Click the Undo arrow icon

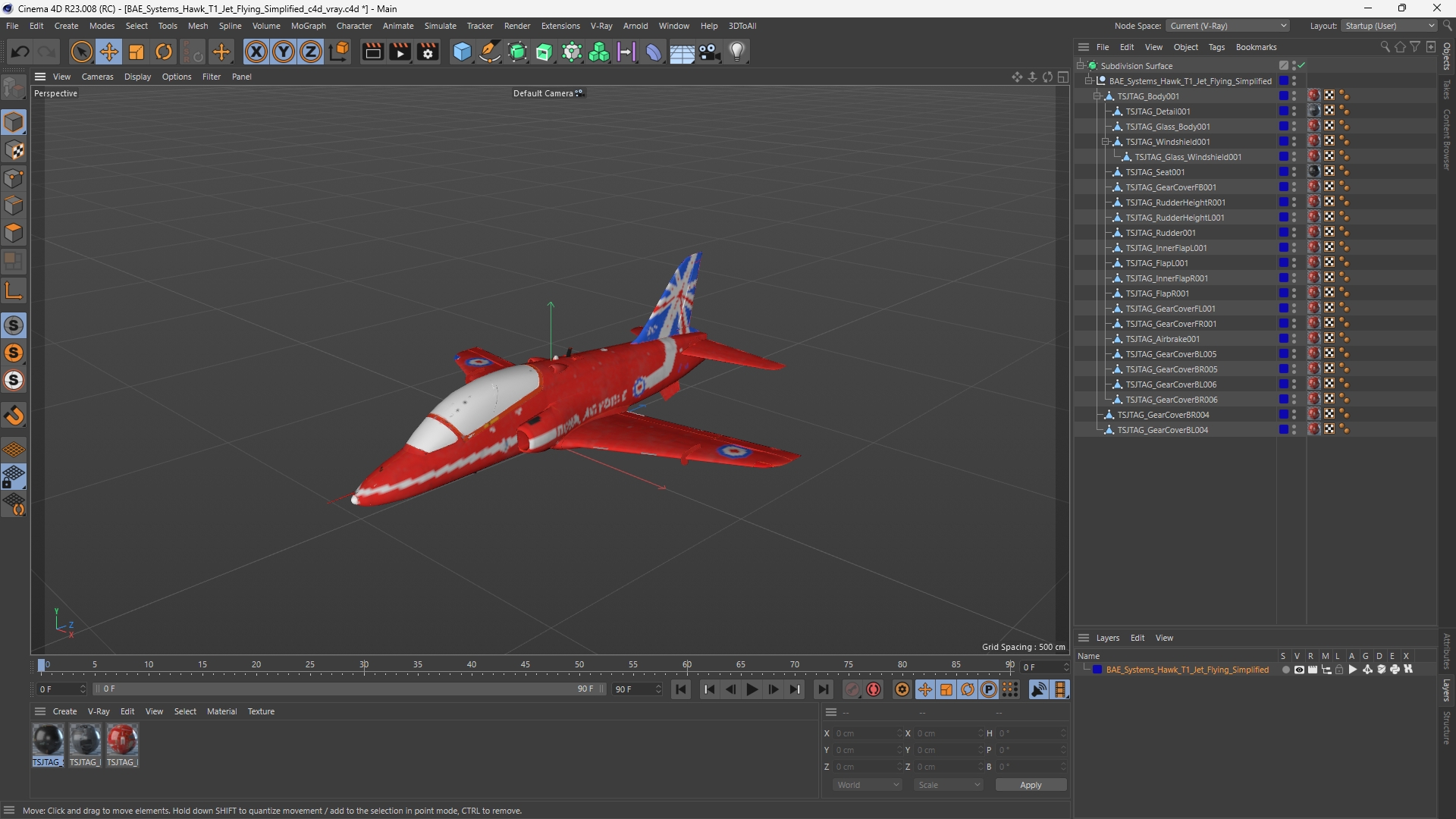(20, 52)
